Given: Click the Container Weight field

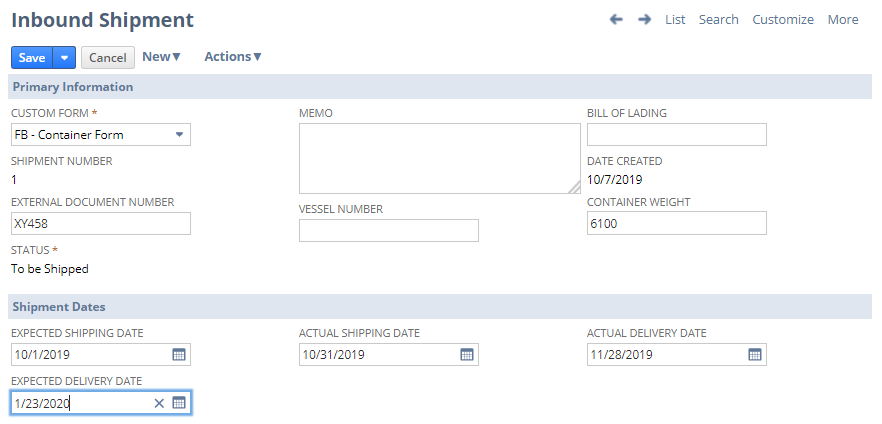Looking at the screenshot, I should coord(677,223).
